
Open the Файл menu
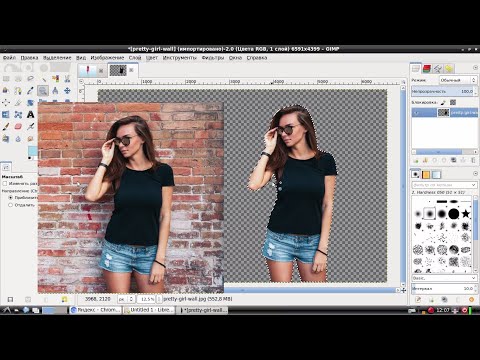point(9,58)
